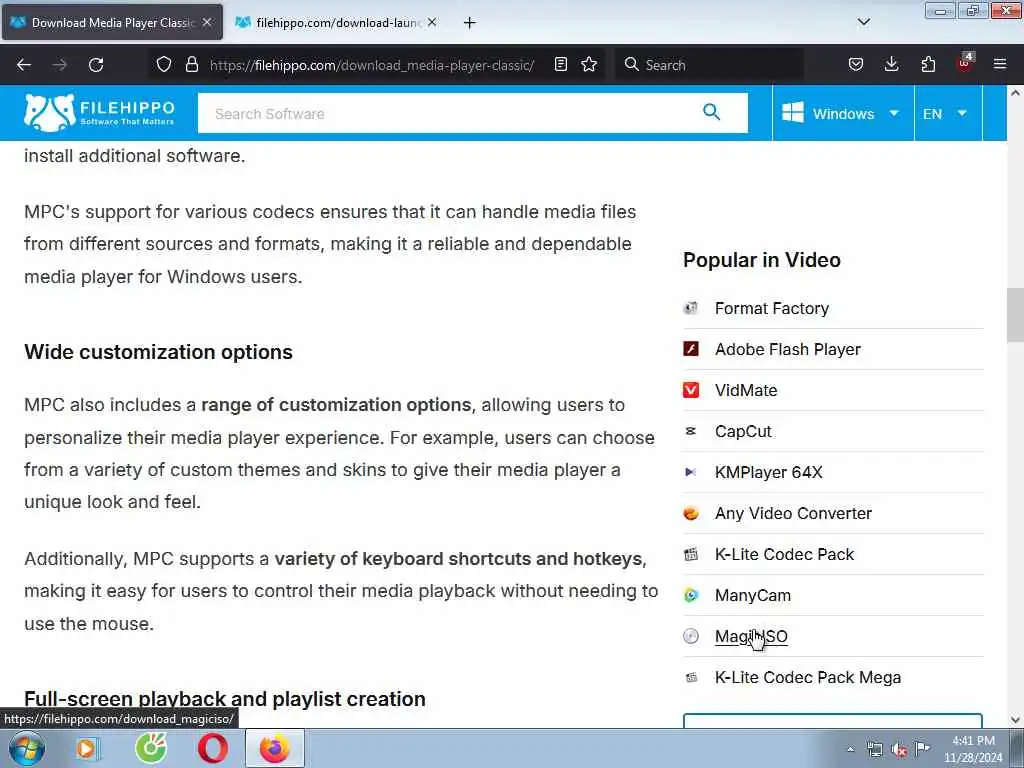Click the padlock site security icon

191,65
